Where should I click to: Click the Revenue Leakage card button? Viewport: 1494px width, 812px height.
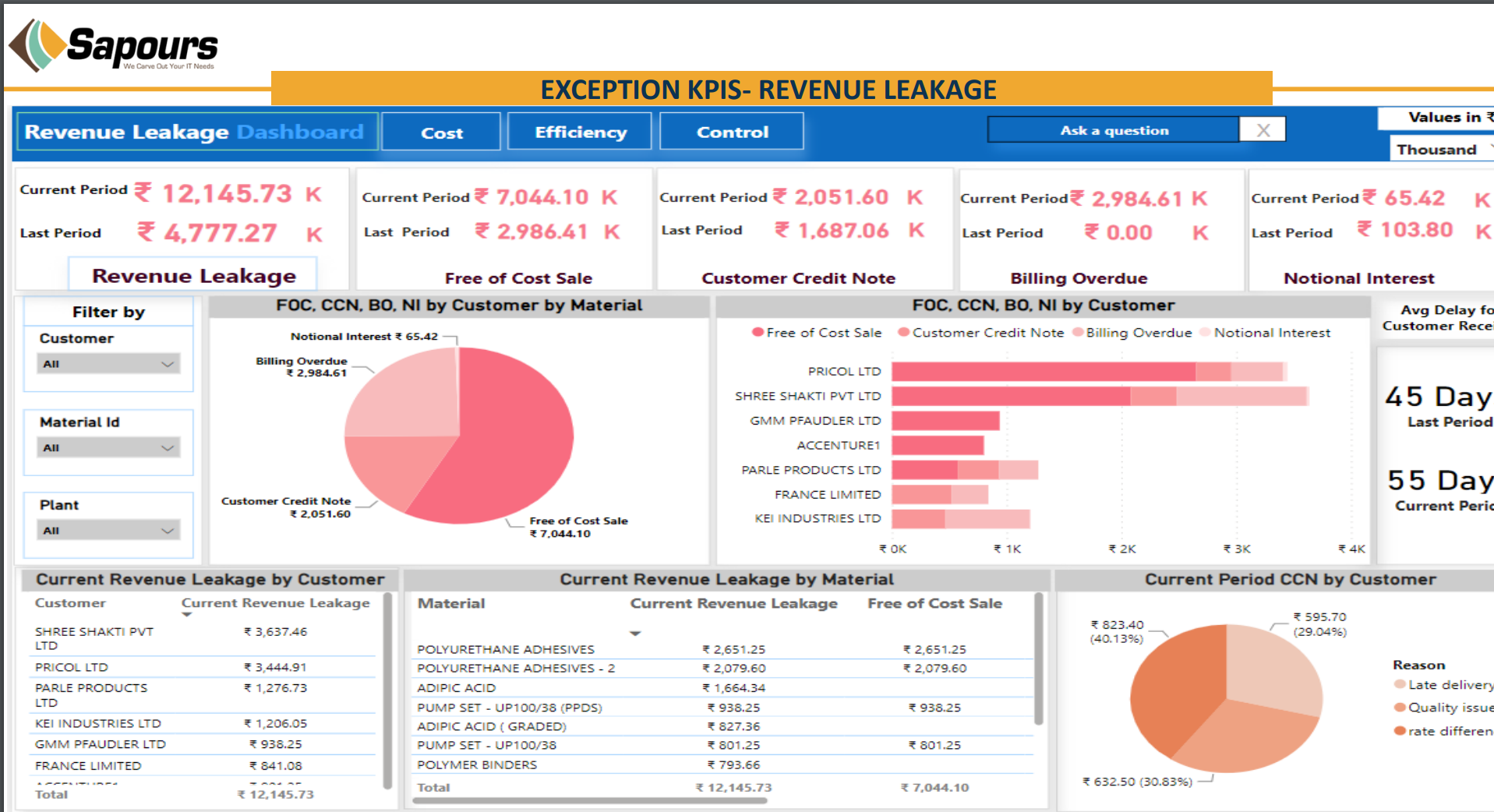(x=193, y=275)
